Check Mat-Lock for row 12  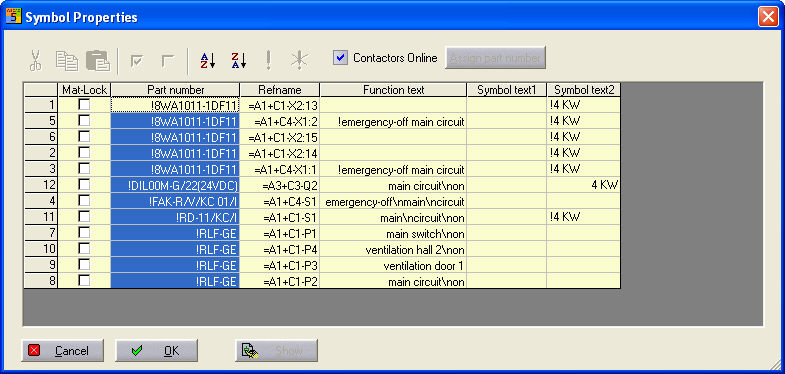(x=85, y=185)
